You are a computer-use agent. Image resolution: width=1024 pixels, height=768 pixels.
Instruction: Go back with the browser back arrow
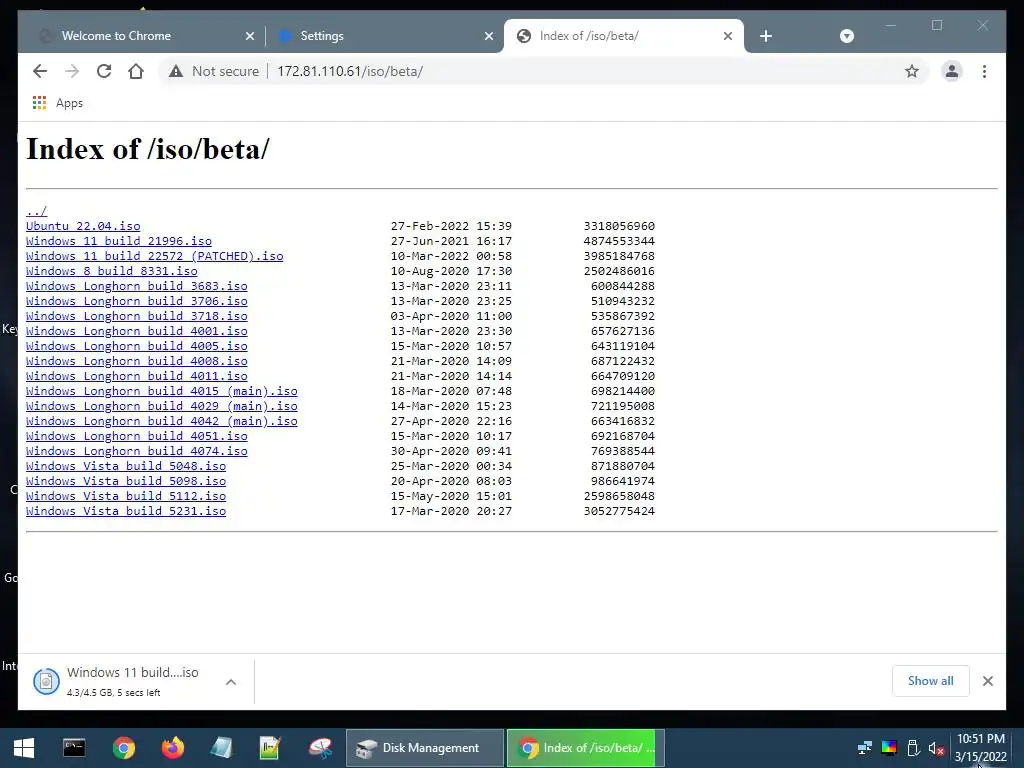coord(40,71)
